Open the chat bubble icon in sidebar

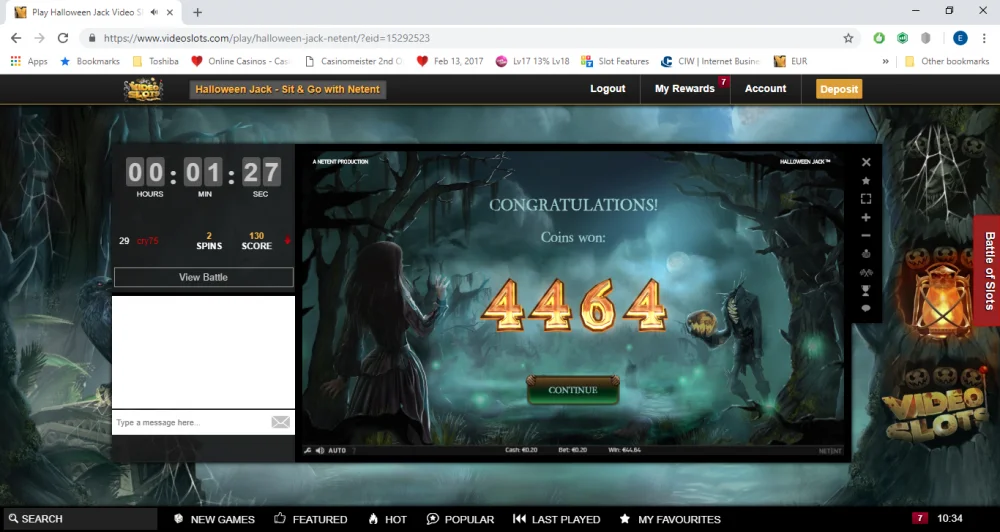coord(866,308)
